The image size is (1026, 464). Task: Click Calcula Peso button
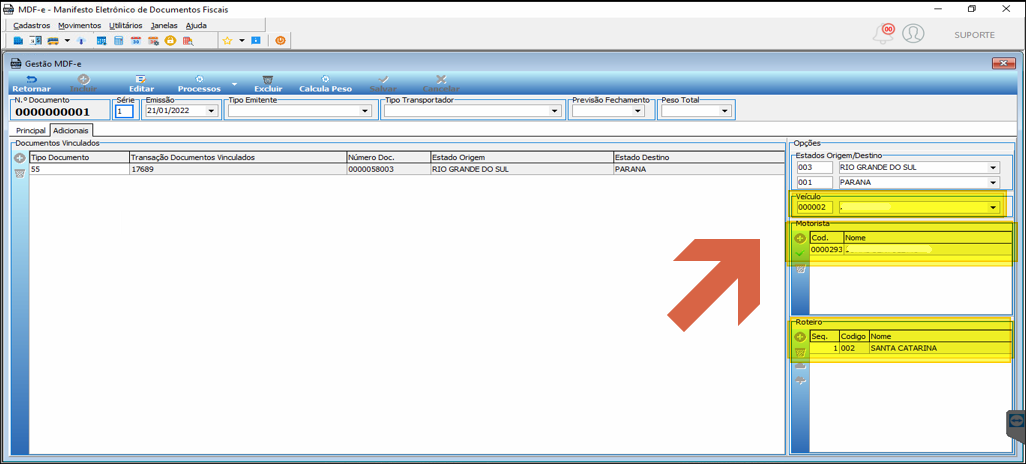(x=325, y=83)
